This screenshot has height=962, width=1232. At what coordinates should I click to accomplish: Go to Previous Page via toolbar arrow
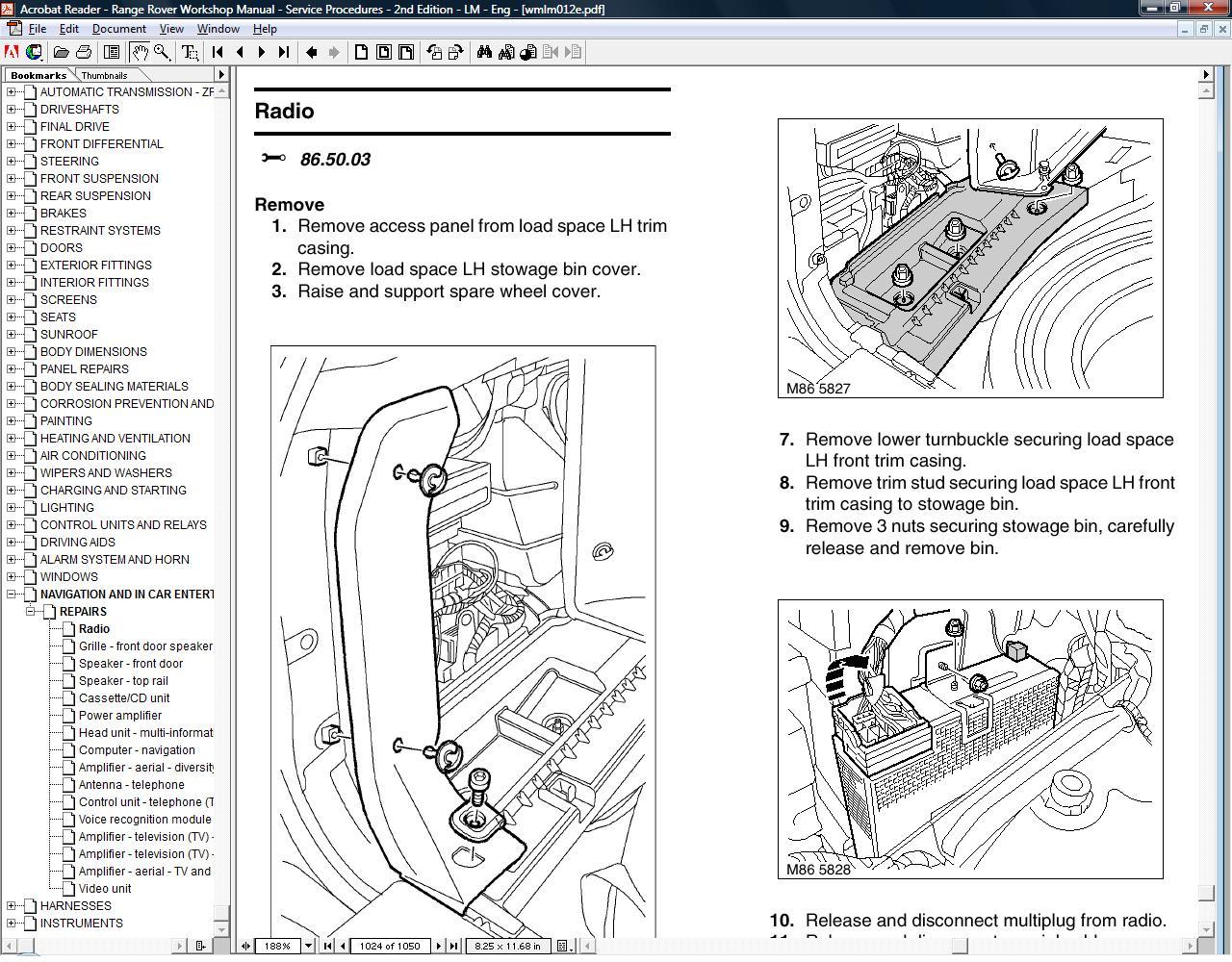240,52
